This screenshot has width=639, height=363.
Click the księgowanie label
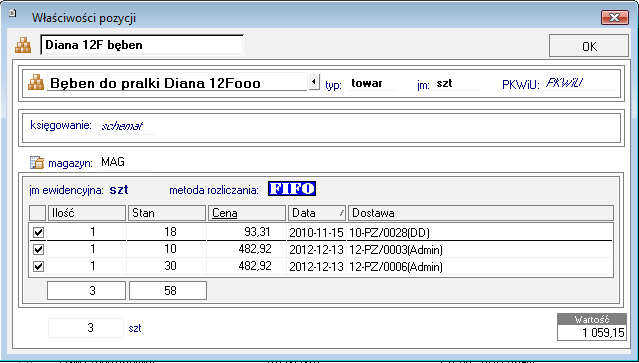click(61, 125)
